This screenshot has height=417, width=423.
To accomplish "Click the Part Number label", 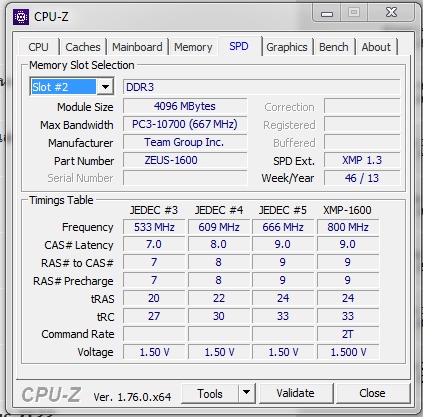I will click(x=84, y=161).
